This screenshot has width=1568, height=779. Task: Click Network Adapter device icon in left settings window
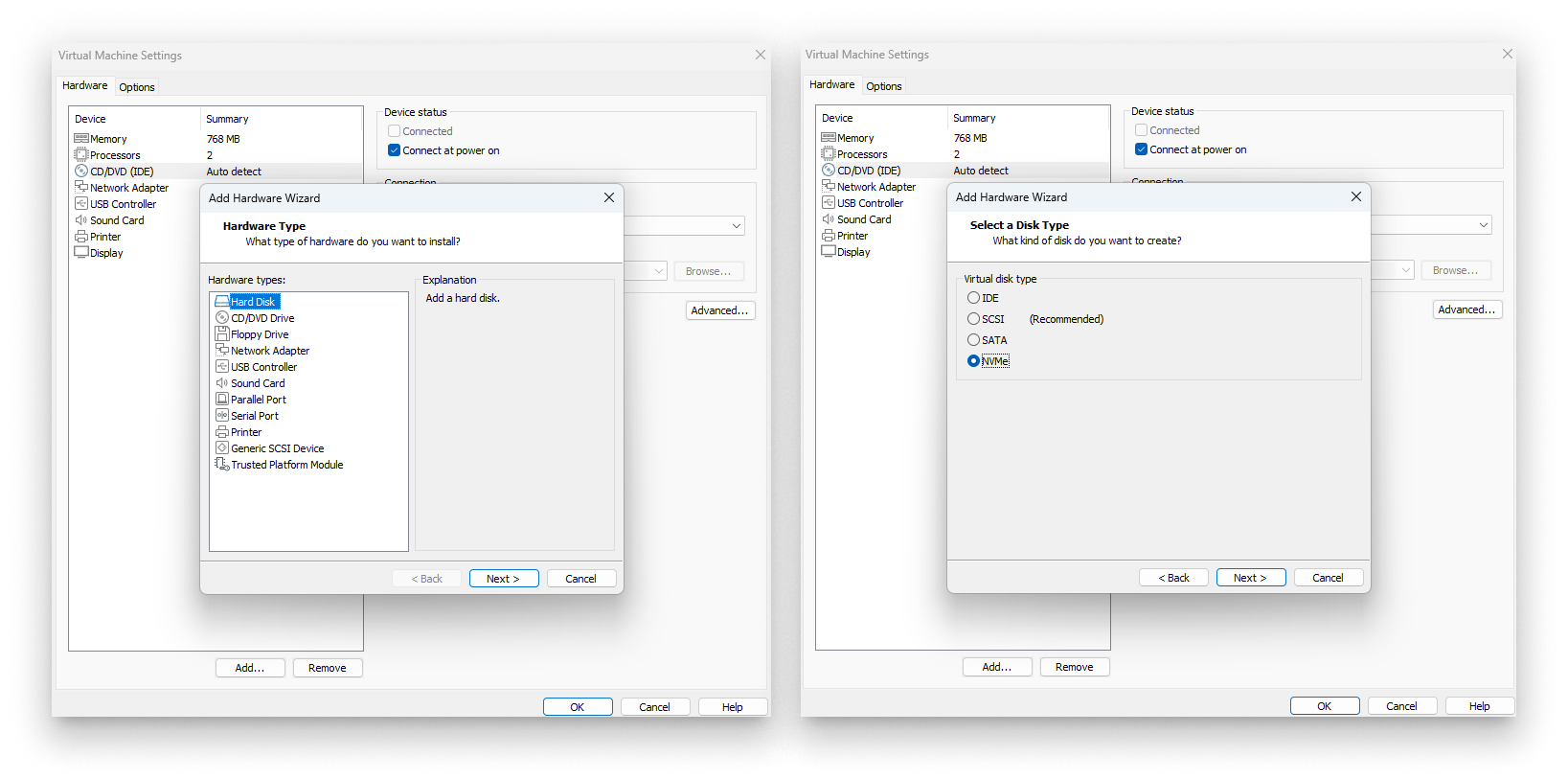[81, 187]
